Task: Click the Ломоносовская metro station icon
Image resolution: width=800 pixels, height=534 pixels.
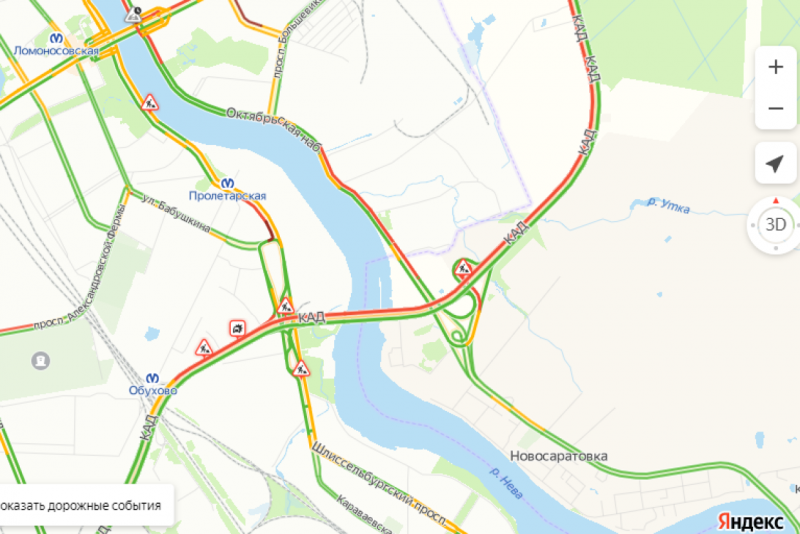Action: point(56,38)
